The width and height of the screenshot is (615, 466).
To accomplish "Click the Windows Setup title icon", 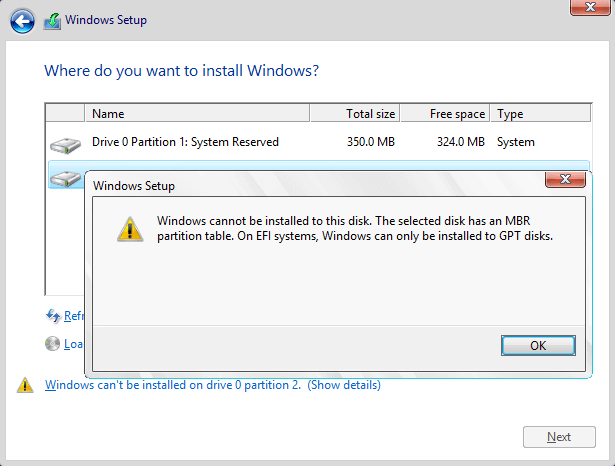I will [52, 20].
